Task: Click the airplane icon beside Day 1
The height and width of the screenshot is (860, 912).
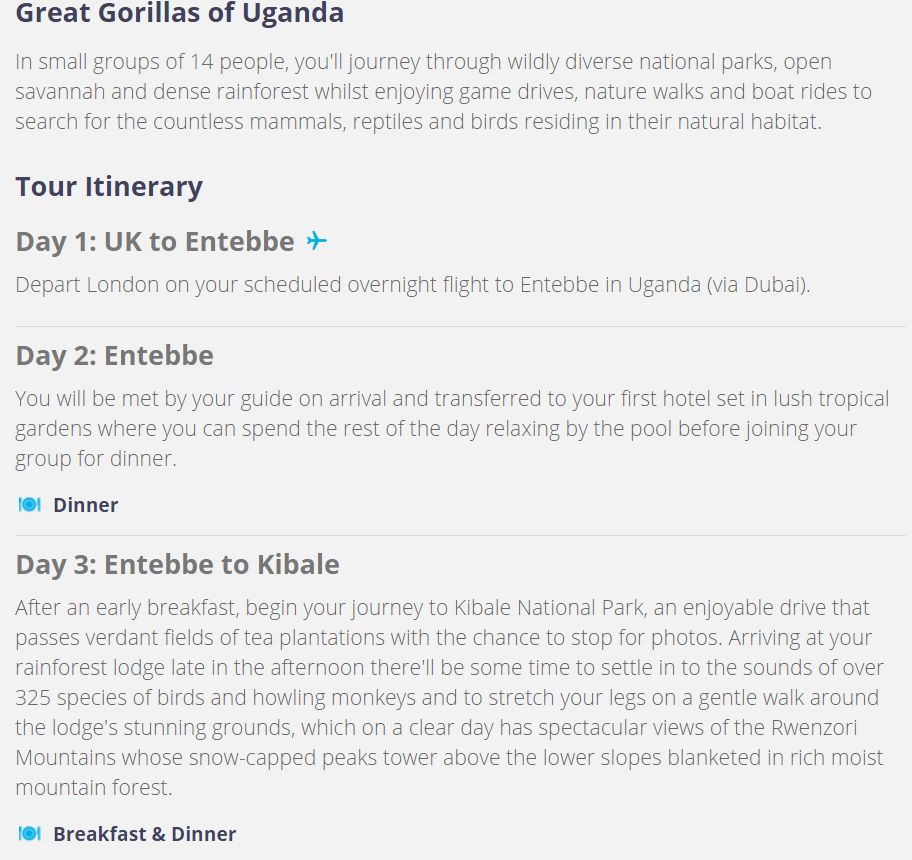Action: (x=317, y=240)
